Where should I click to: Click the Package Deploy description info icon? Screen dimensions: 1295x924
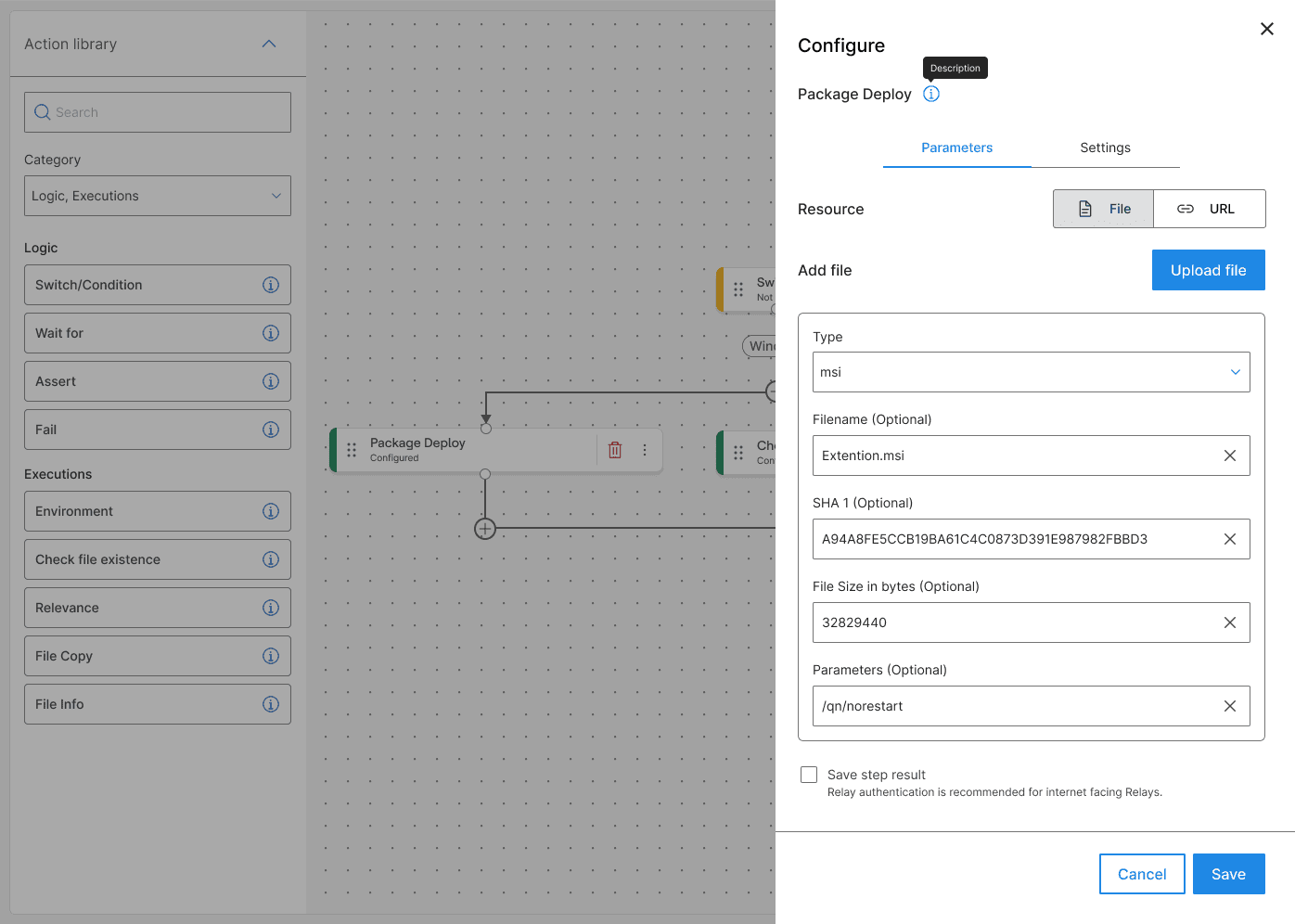[931, 94]
